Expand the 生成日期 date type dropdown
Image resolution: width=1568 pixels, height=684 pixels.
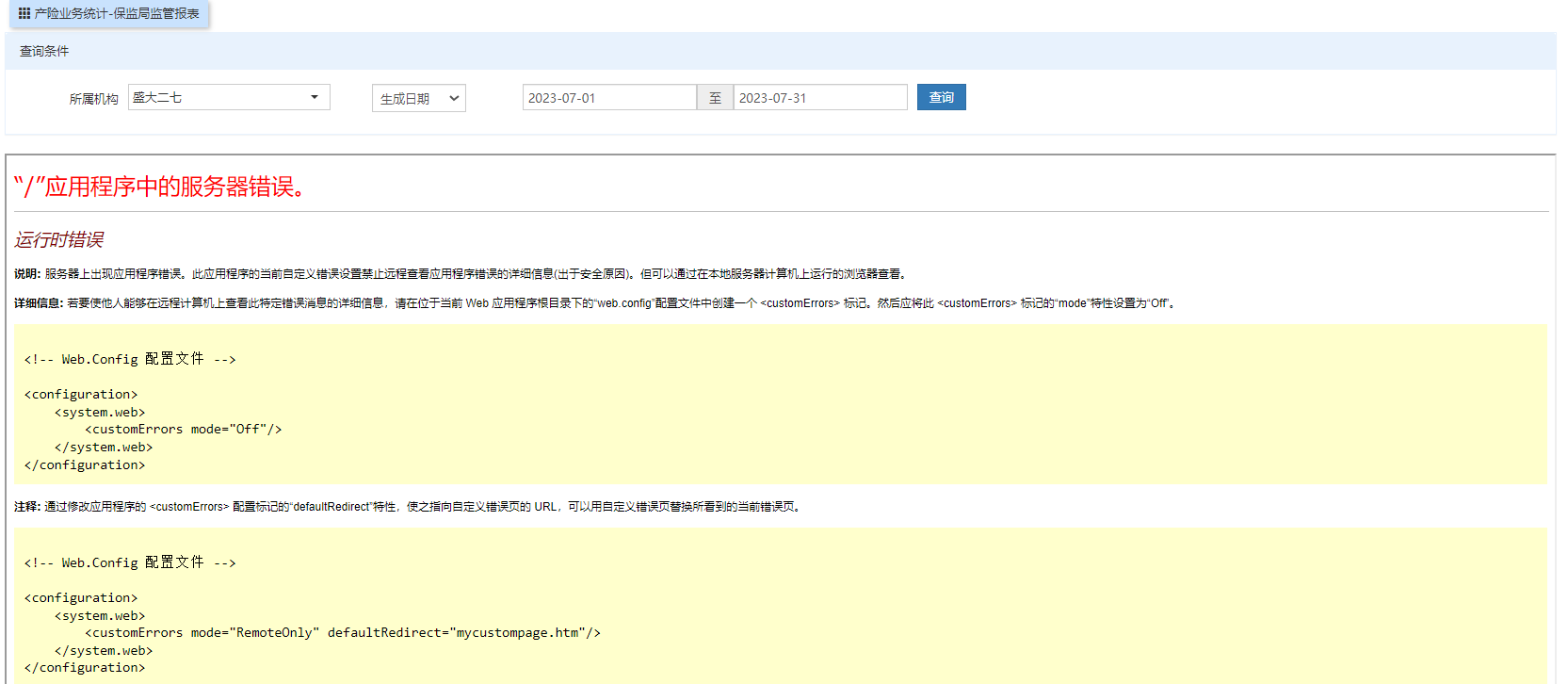(419, 98)
